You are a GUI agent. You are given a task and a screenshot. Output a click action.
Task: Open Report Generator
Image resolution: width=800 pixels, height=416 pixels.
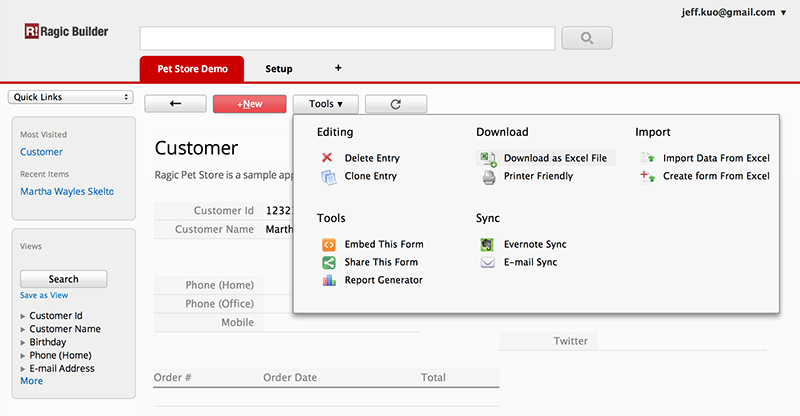pyautogui.click(x=383, y=280)
